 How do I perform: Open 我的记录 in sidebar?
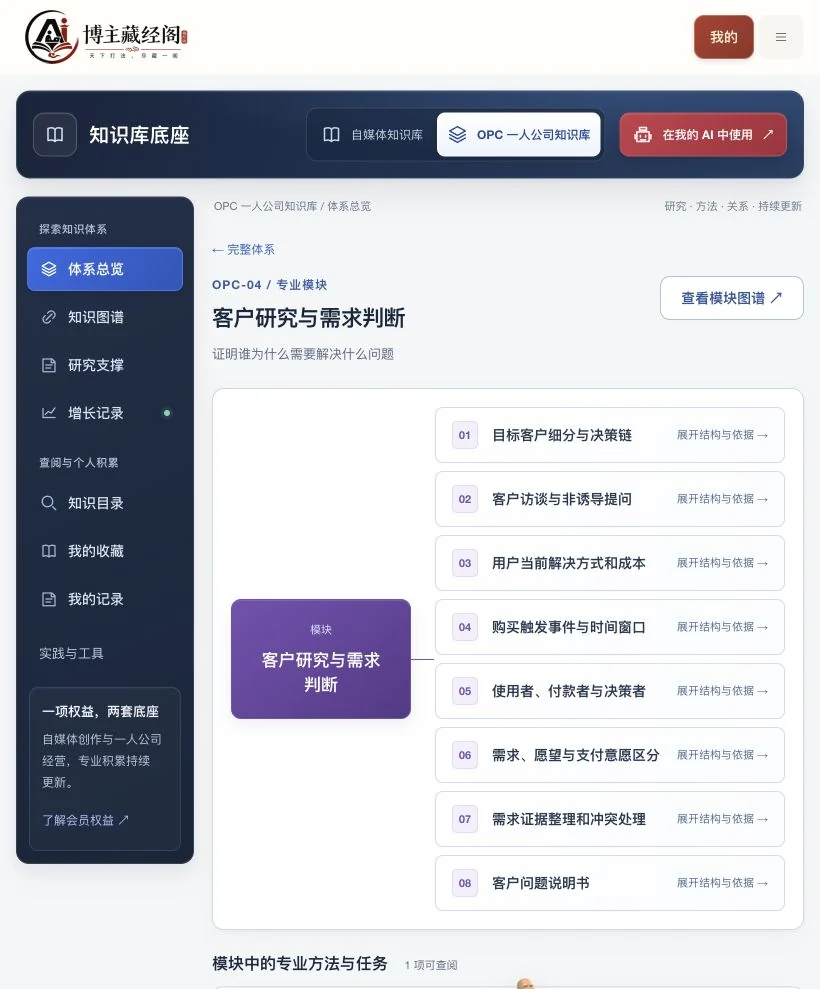[105, 599]
